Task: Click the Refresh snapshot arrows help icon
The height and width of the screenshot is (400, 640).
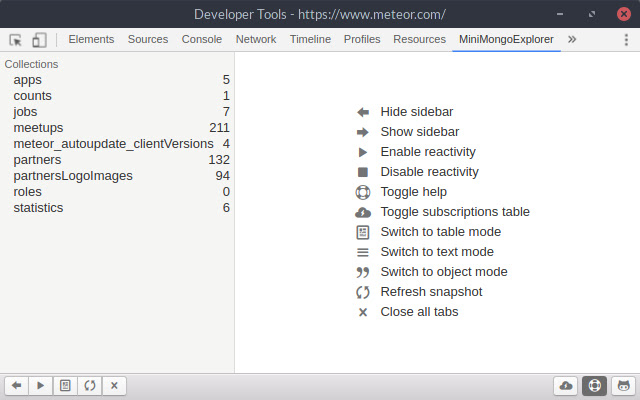Action: (363, 292)
